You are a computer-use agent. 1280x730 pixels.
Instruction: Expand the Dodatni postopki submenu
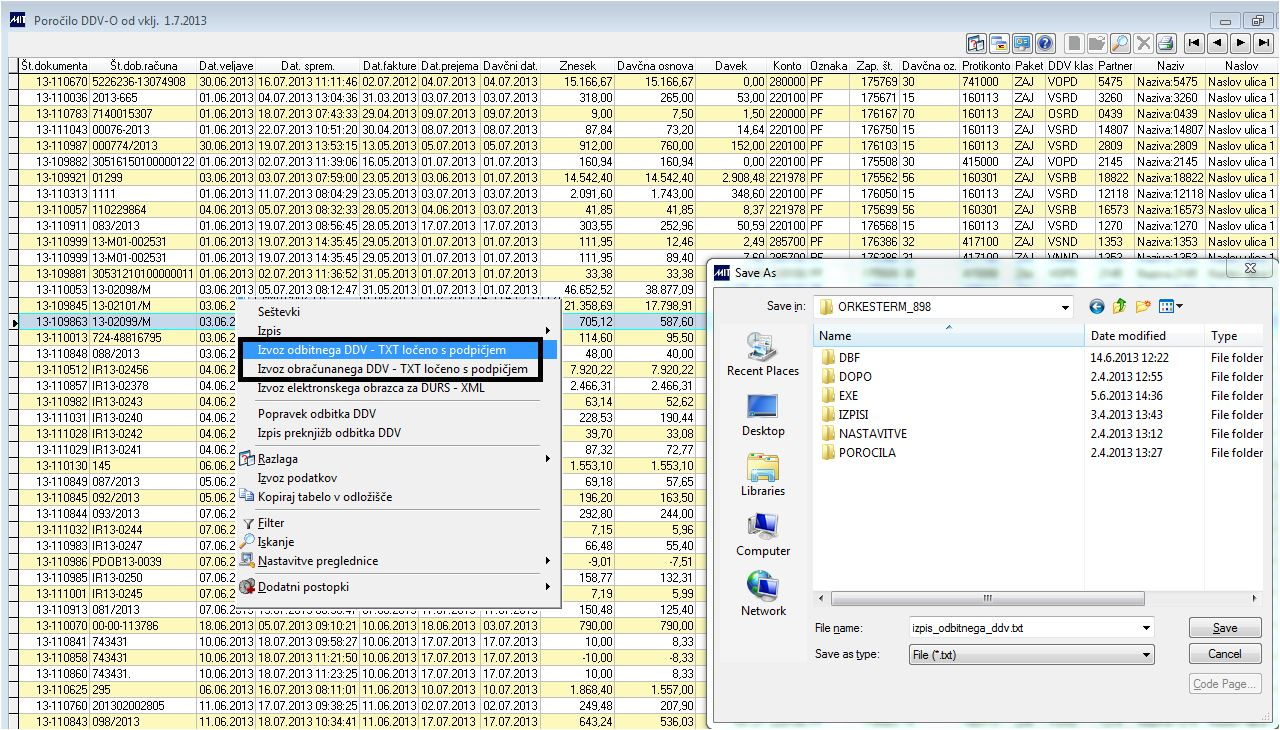(303, 587)
